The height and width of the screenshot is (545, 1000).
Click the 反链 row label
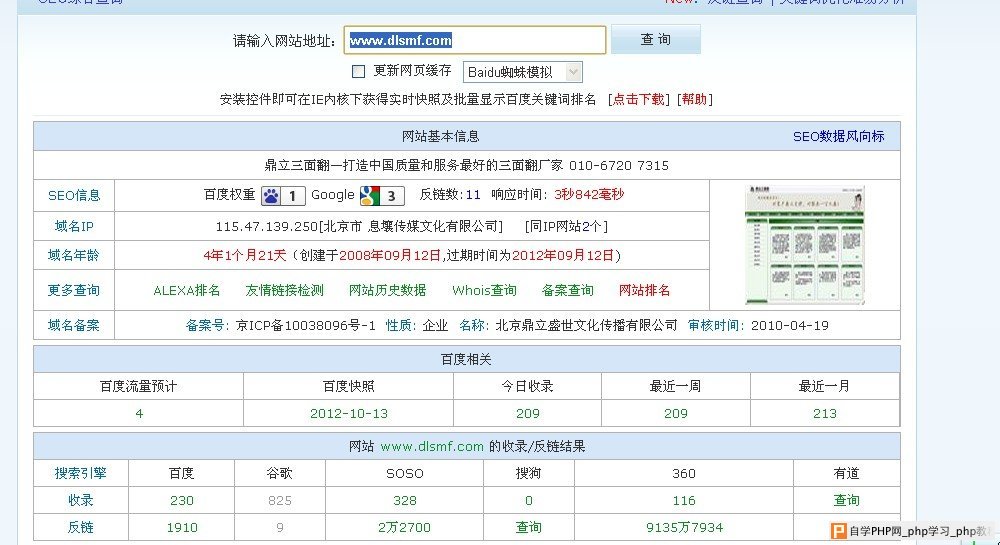click(x=80, y=528)
